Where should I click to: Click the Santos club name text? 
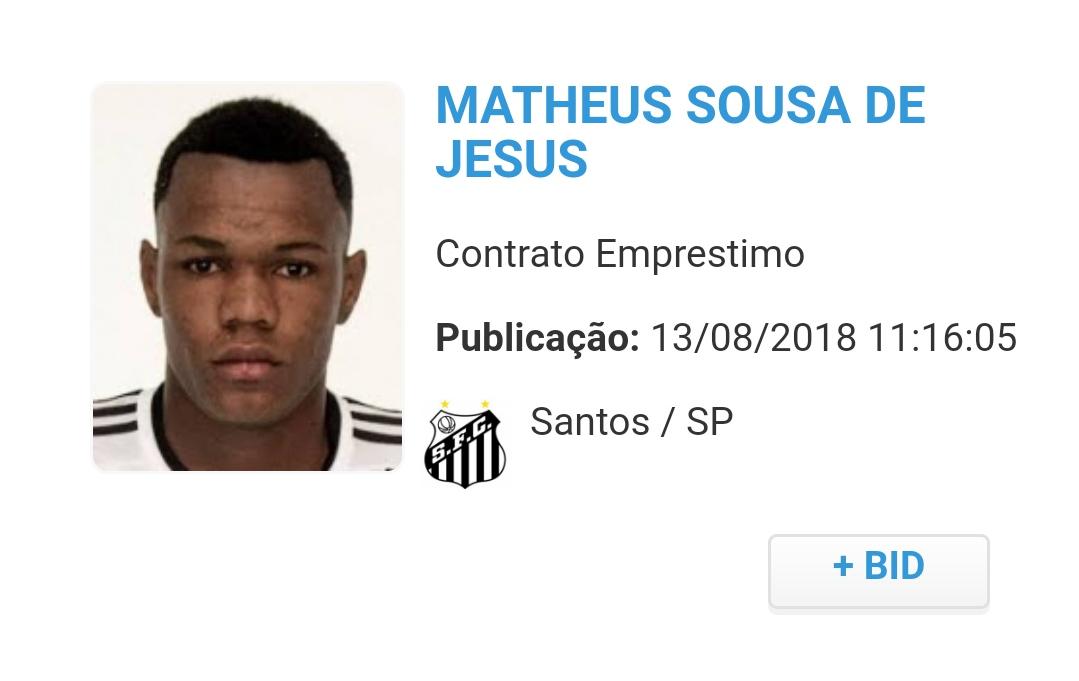click(590, 422)
